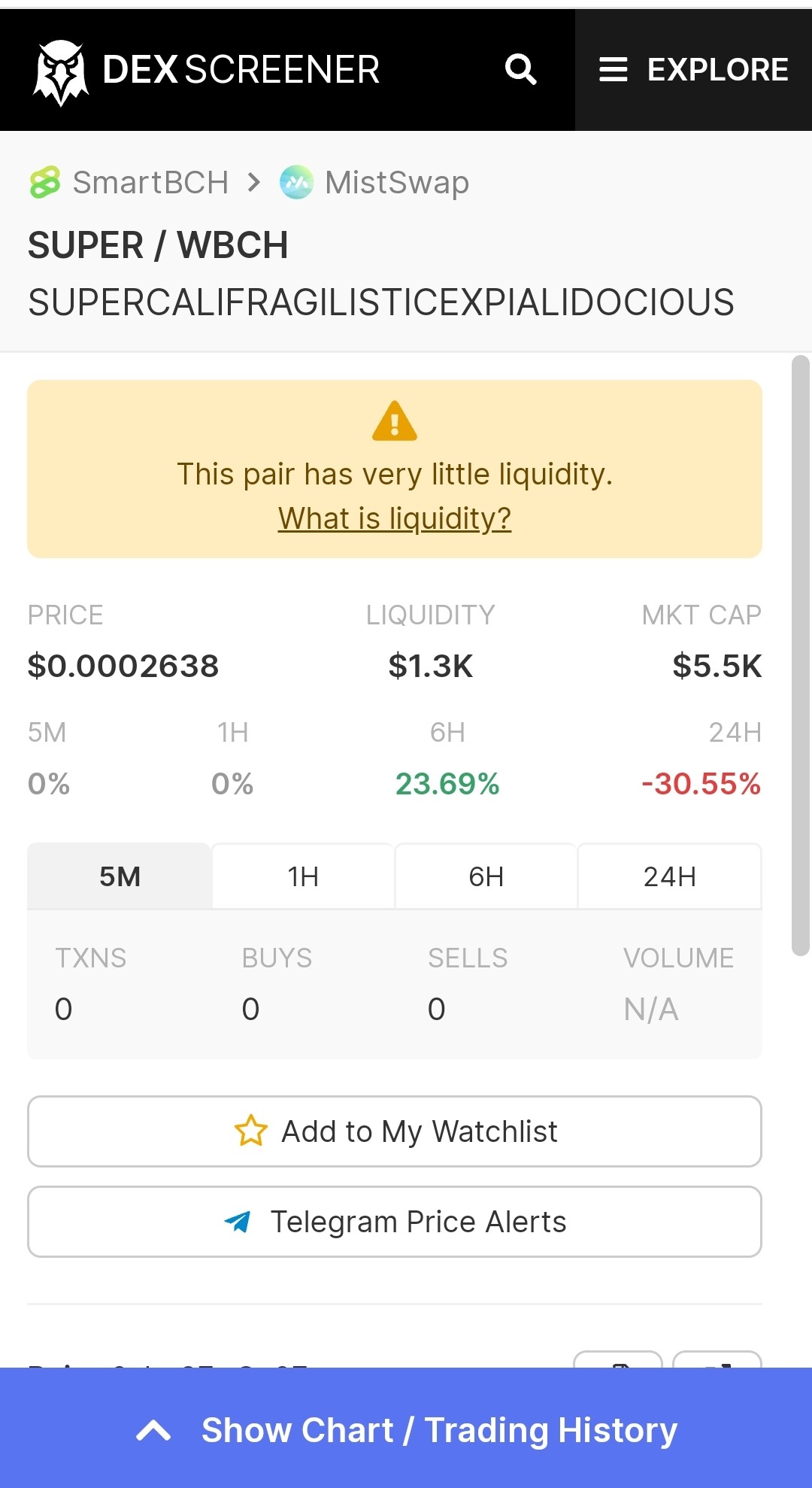Click Telegram Price Alerts button
The width and height of the screenshot is (812, 1488).
[395, 1222]
